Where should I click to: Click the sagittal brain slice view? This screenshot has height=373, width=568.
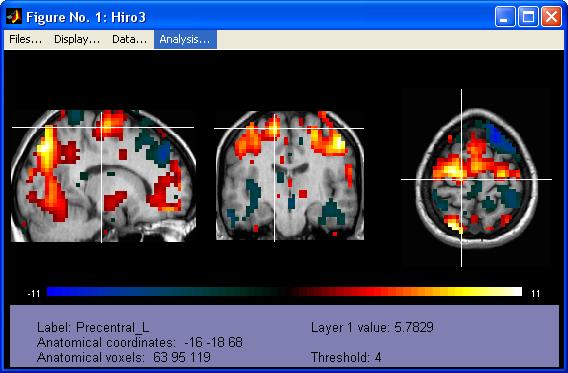pyautogui.click(x=103, y=176)
